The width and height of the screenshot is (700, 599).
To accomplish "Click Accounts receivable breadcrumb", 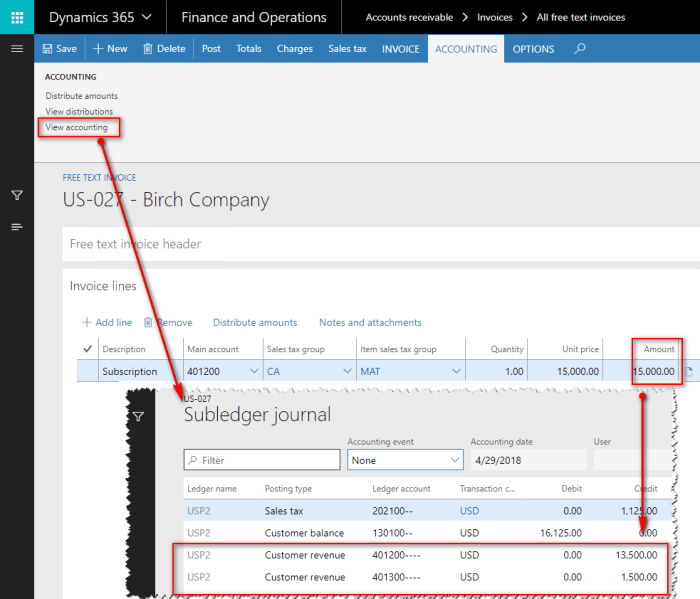I will pos(409,17).
